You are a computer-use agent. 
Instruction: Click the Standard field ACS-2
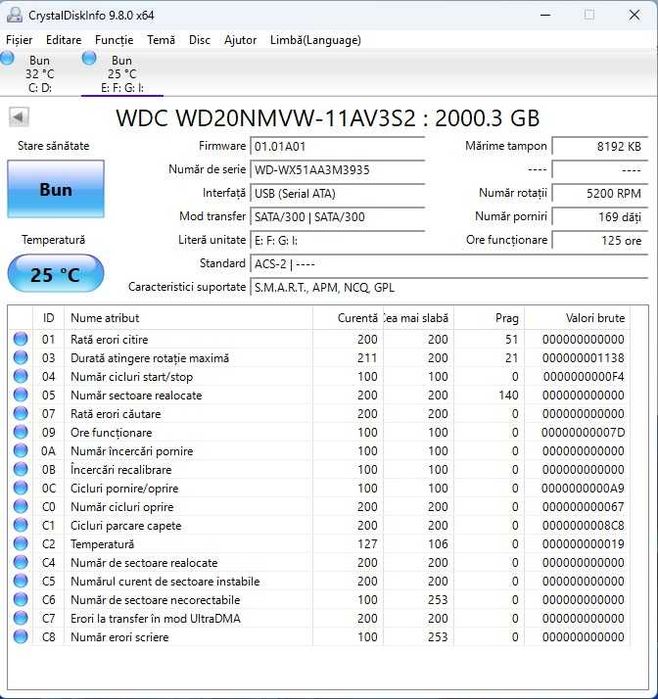coord(449,264)
